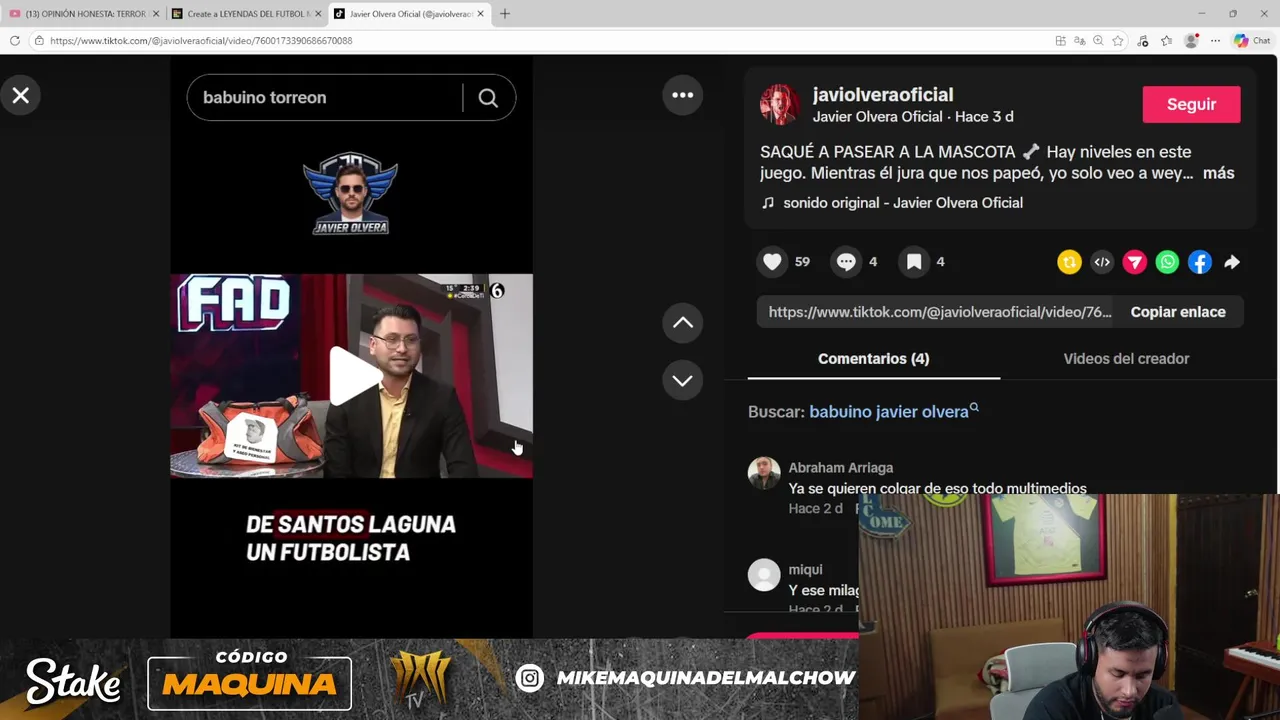
Task: Open comments via speech bubble icon
Action: coord(846,262)
